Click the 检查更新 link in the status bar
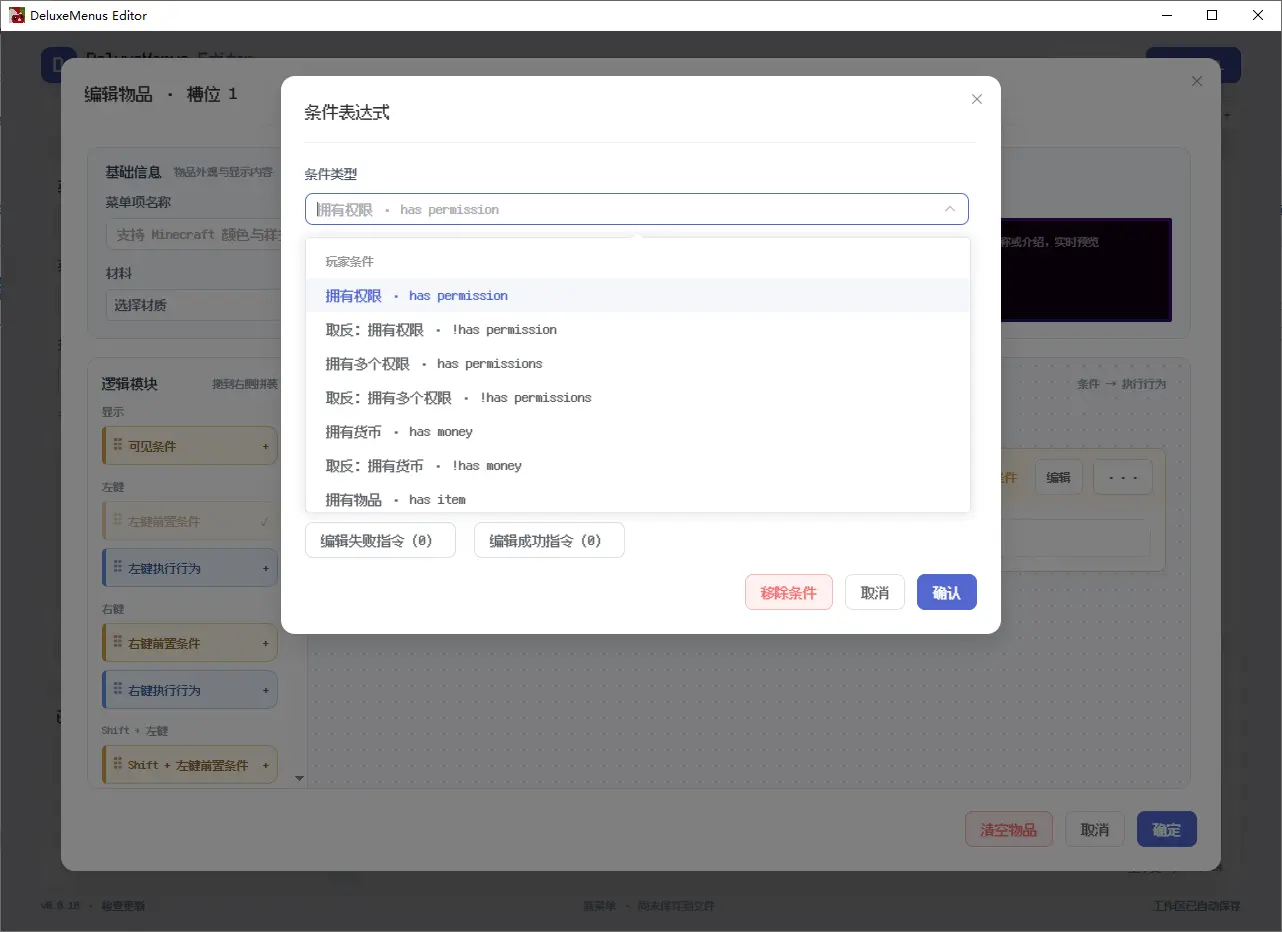The height and width of the screenshot is (932, 1282). click(123, 906)
